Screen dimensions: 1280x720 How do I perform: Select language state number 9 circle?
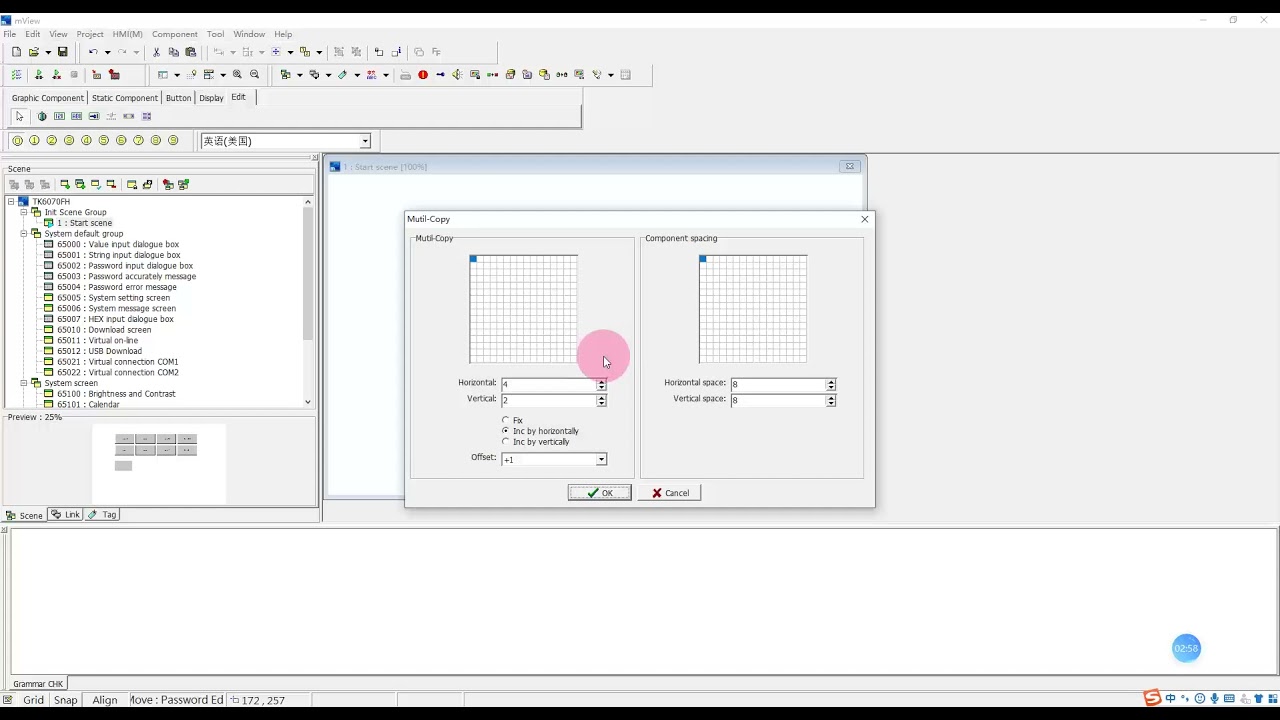(x=173, y=141)
